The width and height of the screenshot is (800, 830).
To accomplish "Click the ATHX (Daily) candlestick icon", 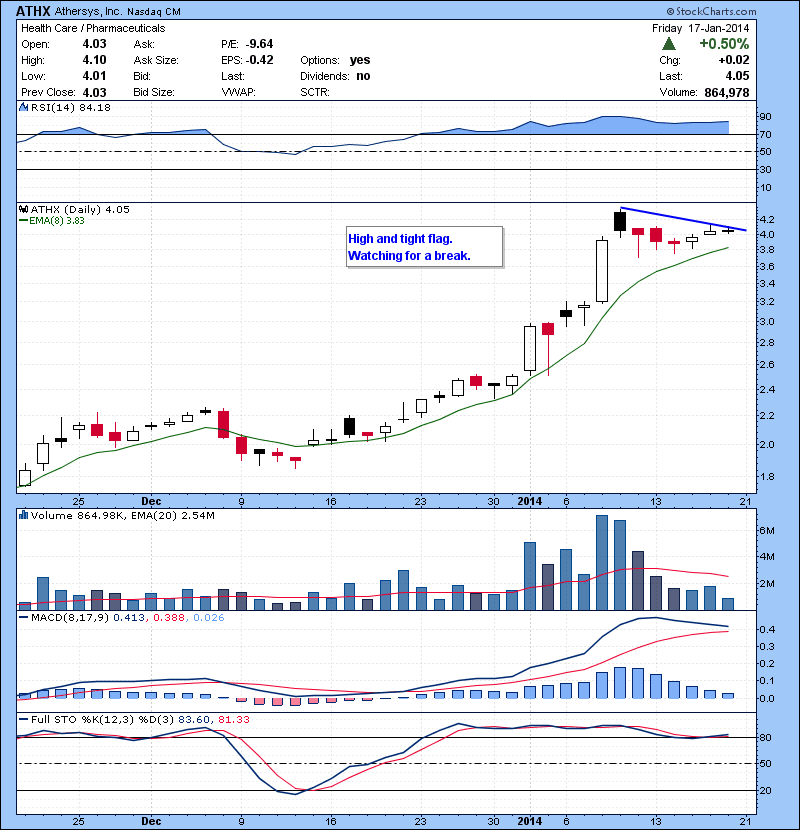I will (x=23, y=209).
